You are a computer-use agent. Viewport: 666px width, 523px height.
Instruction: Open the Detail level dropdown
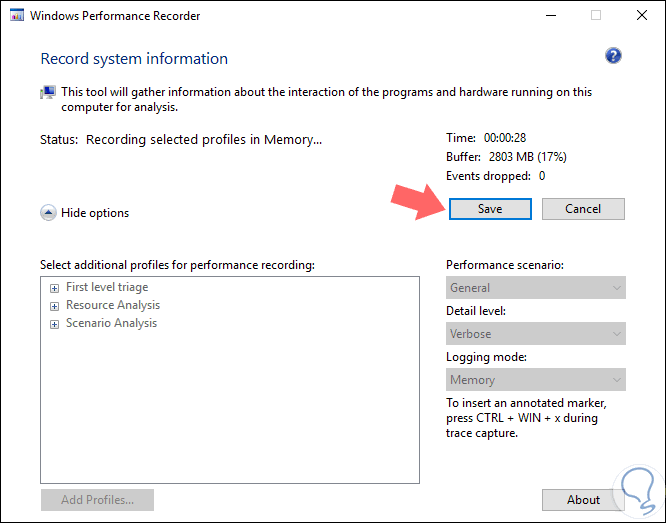tap(535, 334)
